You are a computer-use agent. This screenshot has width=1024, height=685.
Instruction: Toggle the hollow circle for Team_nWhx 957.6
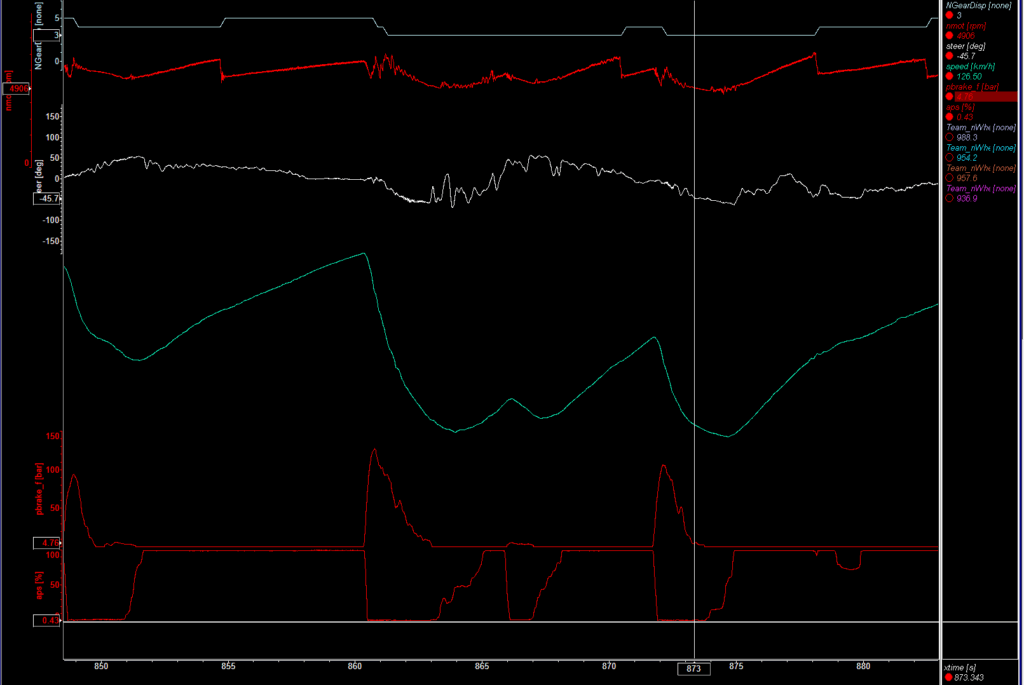(949, 178)
